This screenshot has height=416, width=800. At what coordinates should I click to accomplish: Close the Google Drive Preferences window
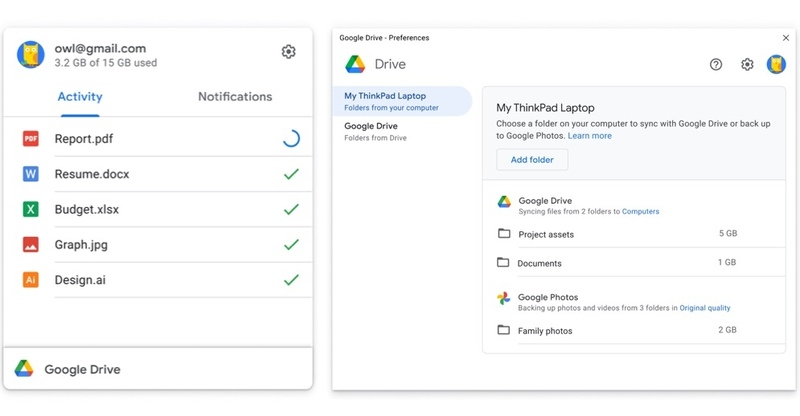pyautogui.click(x=786, y=38)
